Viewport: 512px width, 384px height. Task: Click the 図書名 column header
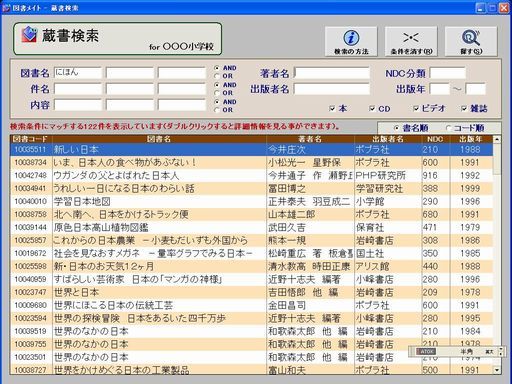(159, 139)
